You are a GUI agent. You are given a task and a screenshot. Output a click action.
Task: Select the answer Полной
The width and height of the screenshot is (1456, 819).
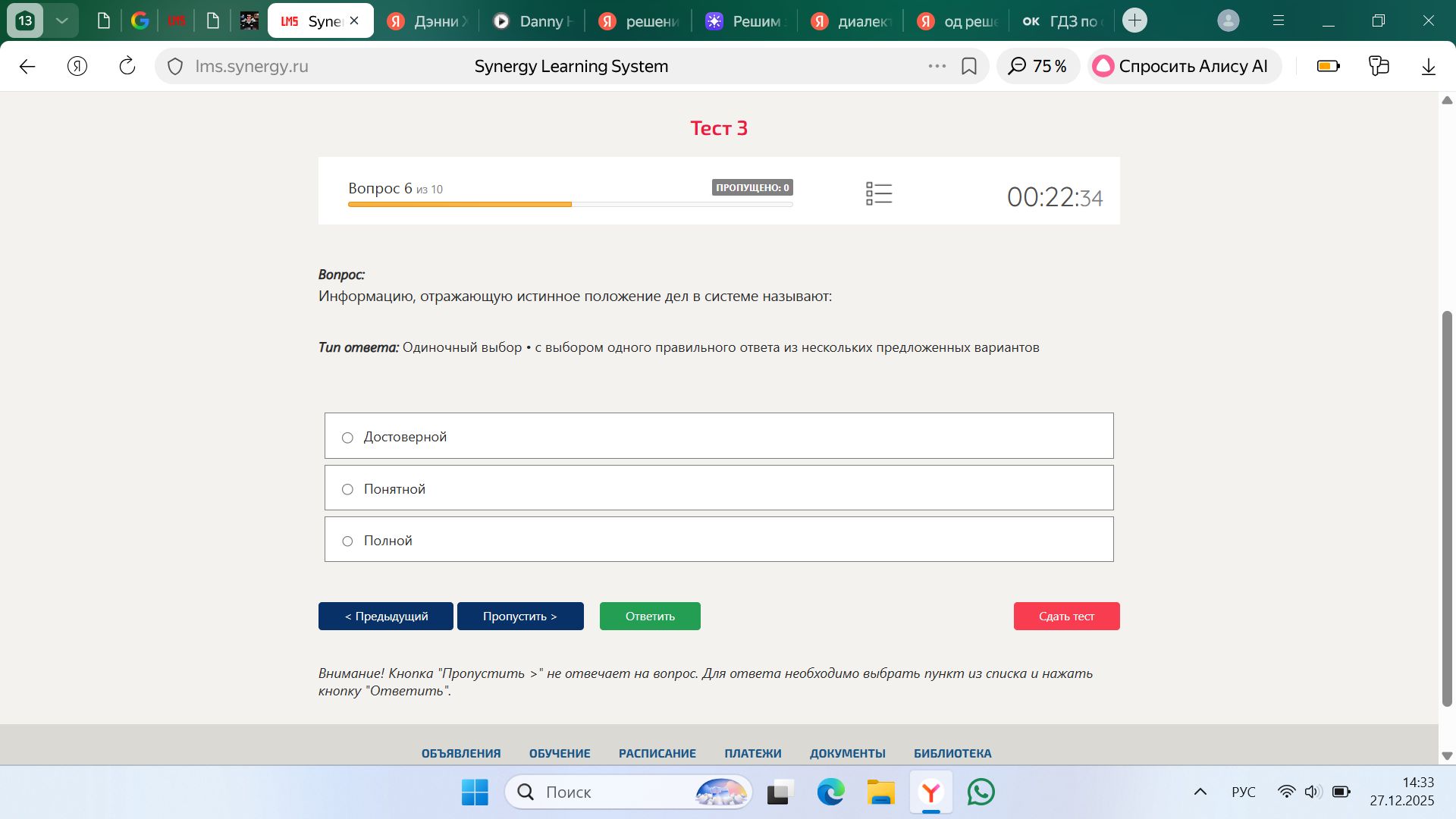click(719, 539)
